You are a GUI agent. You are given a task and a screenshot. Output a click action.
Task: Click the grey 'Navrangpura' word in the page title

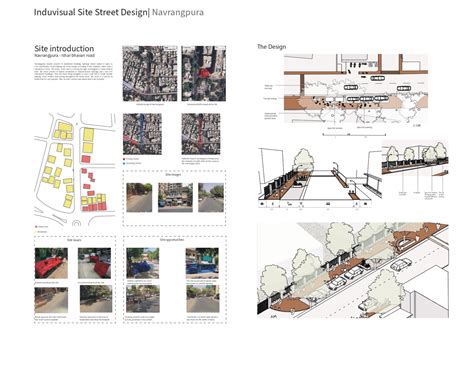coord(178,12)
